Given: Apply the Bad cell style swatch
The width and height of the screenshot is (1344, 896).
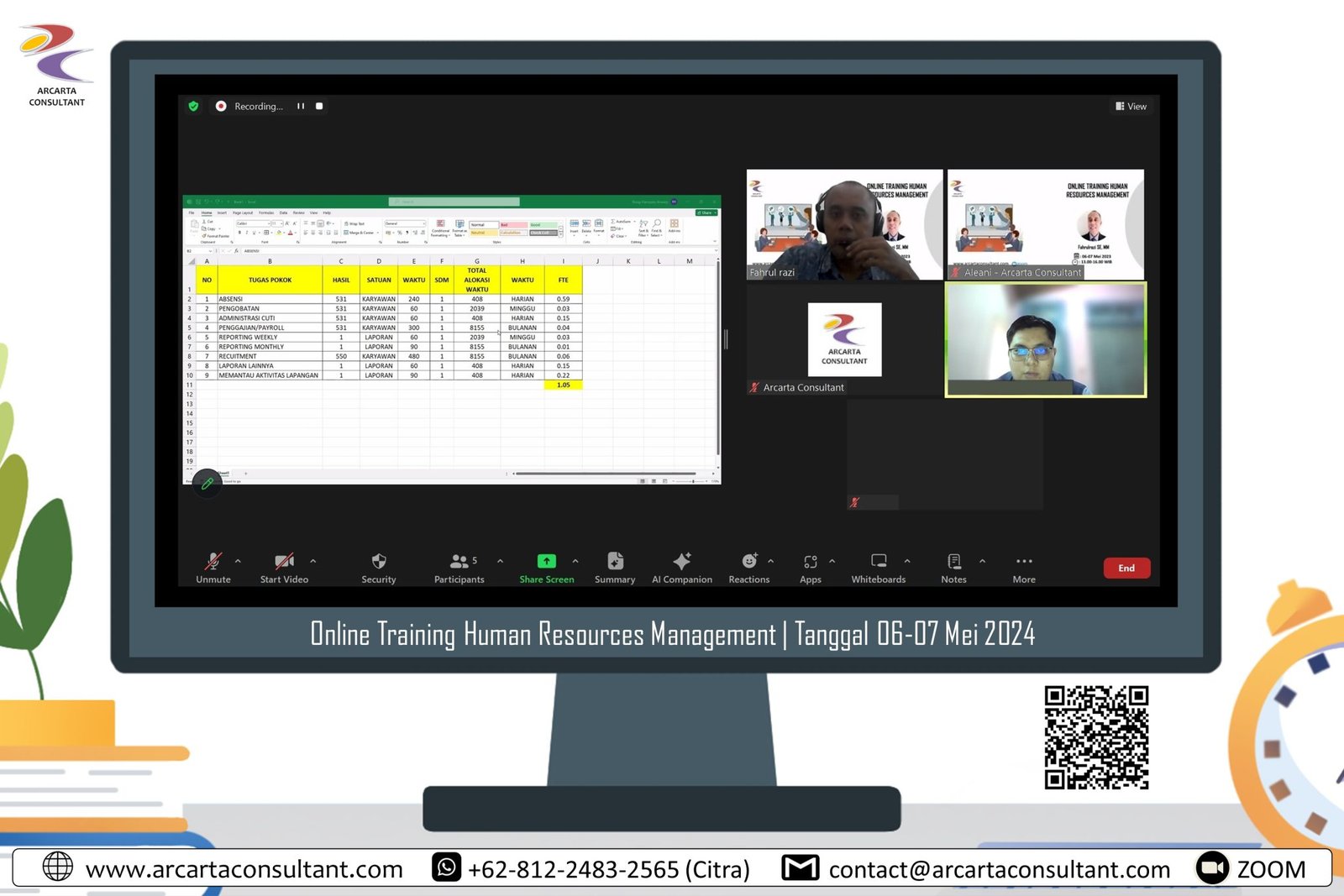Looking at the screenshot, I should (514, 225).
